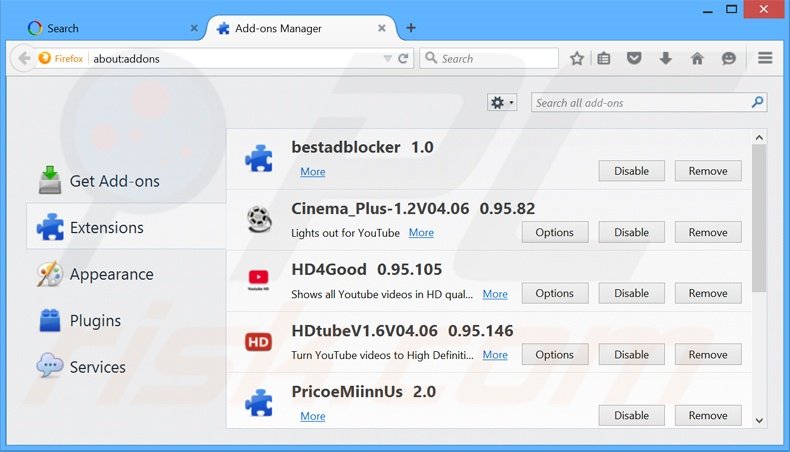
Task: Remove the HDtubeV1.6V04.06 extension
Action: coord(708,355)
